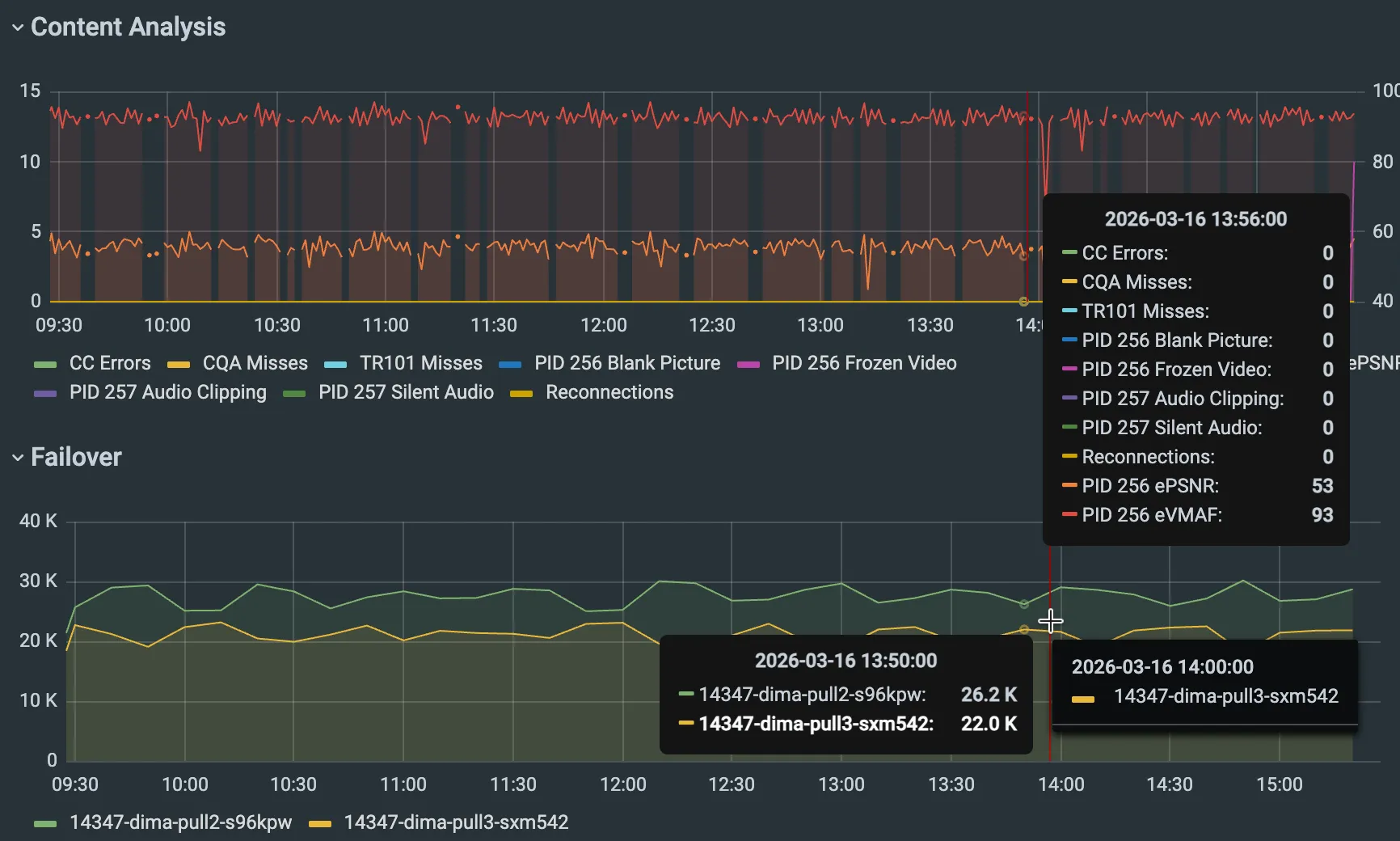The width and height of the screenshot is (1400, 841).
Task: Select the tooltip timestamp "2026-03-16 14:00:00"
Action: [1162, 667]
